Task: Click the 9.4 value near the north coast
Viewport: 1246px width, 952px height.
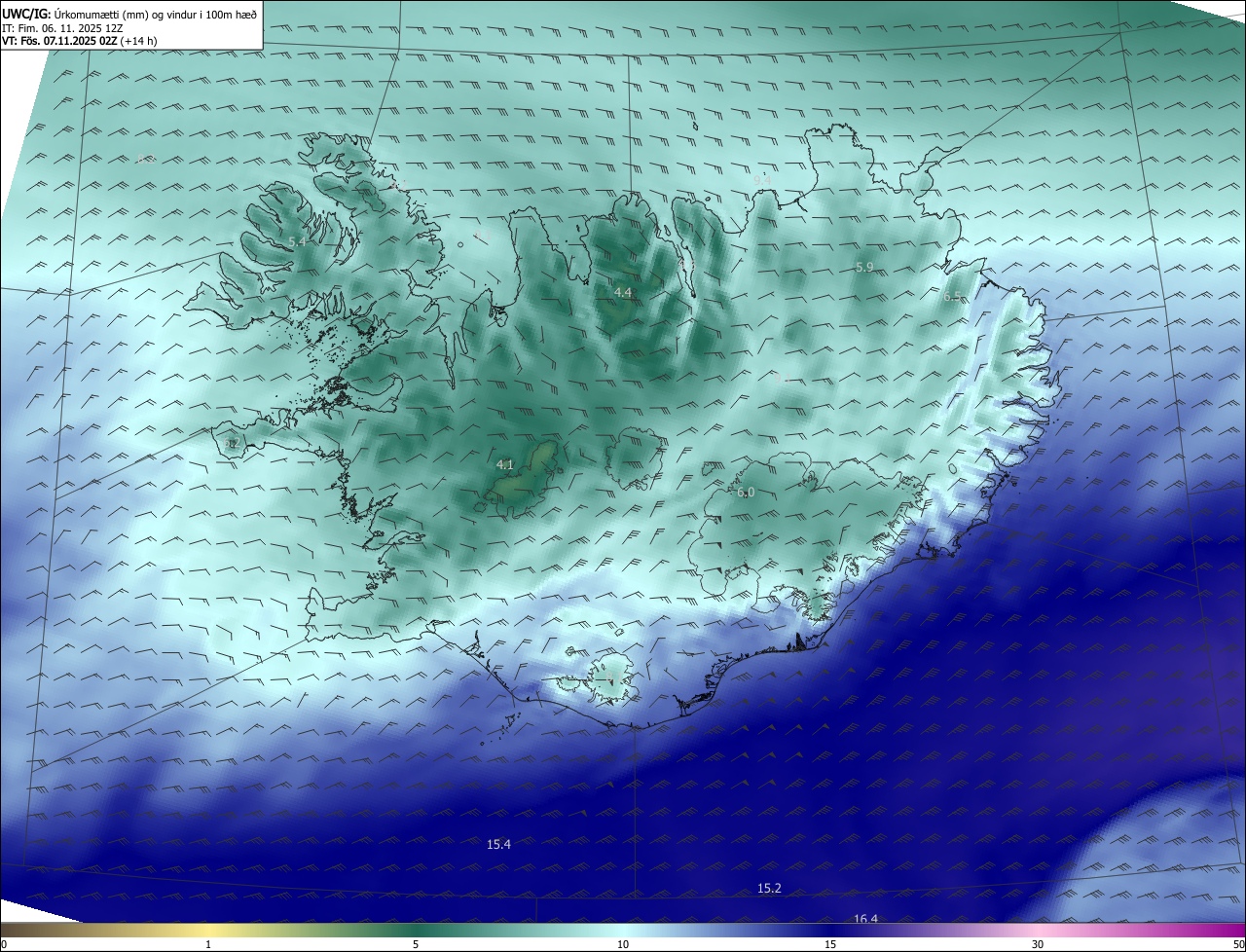Action: [x=762, y=180]
